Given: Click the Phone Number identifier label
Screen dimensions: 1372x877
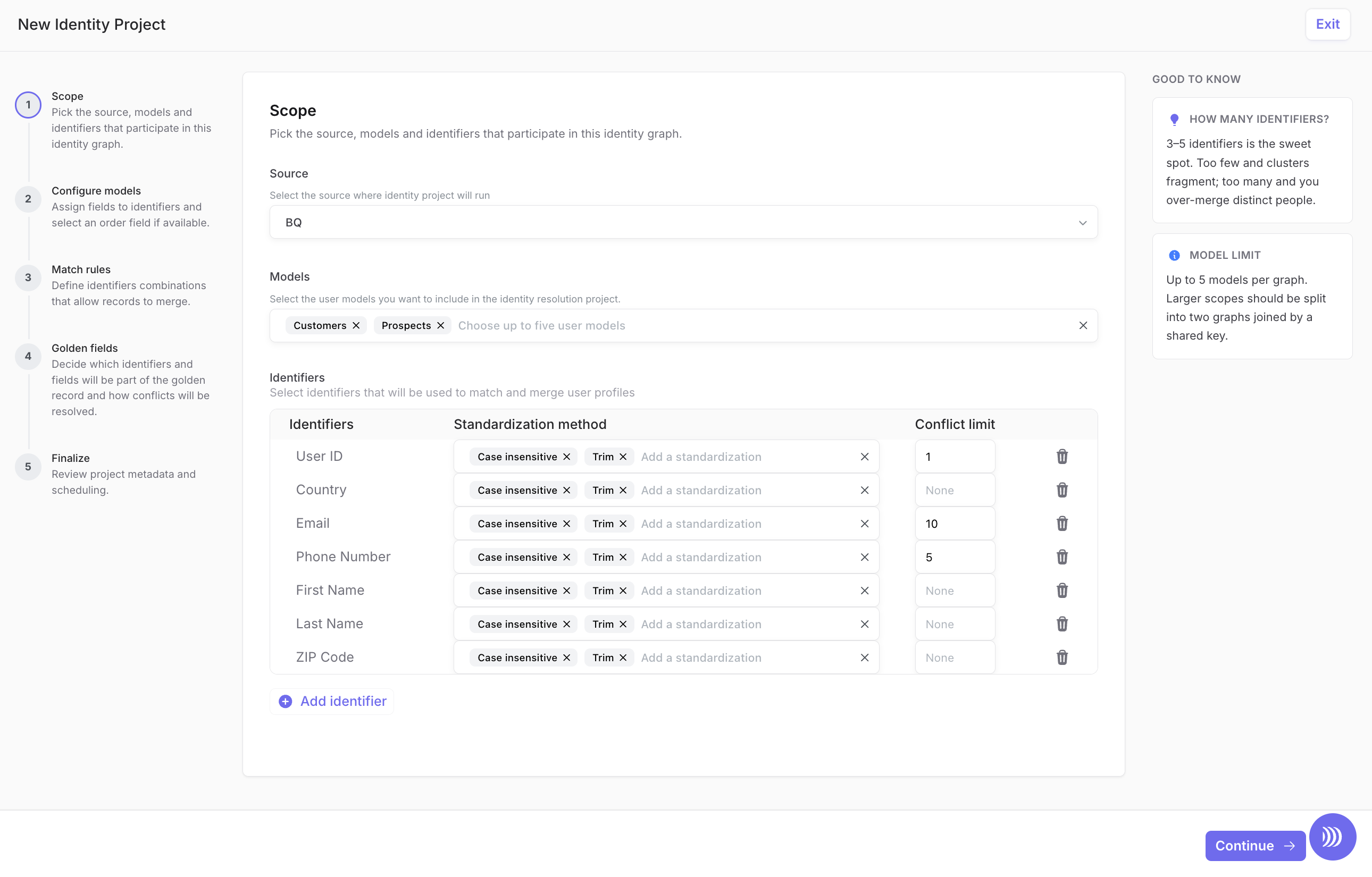Looking at the screenshot, I should (343, 556).
